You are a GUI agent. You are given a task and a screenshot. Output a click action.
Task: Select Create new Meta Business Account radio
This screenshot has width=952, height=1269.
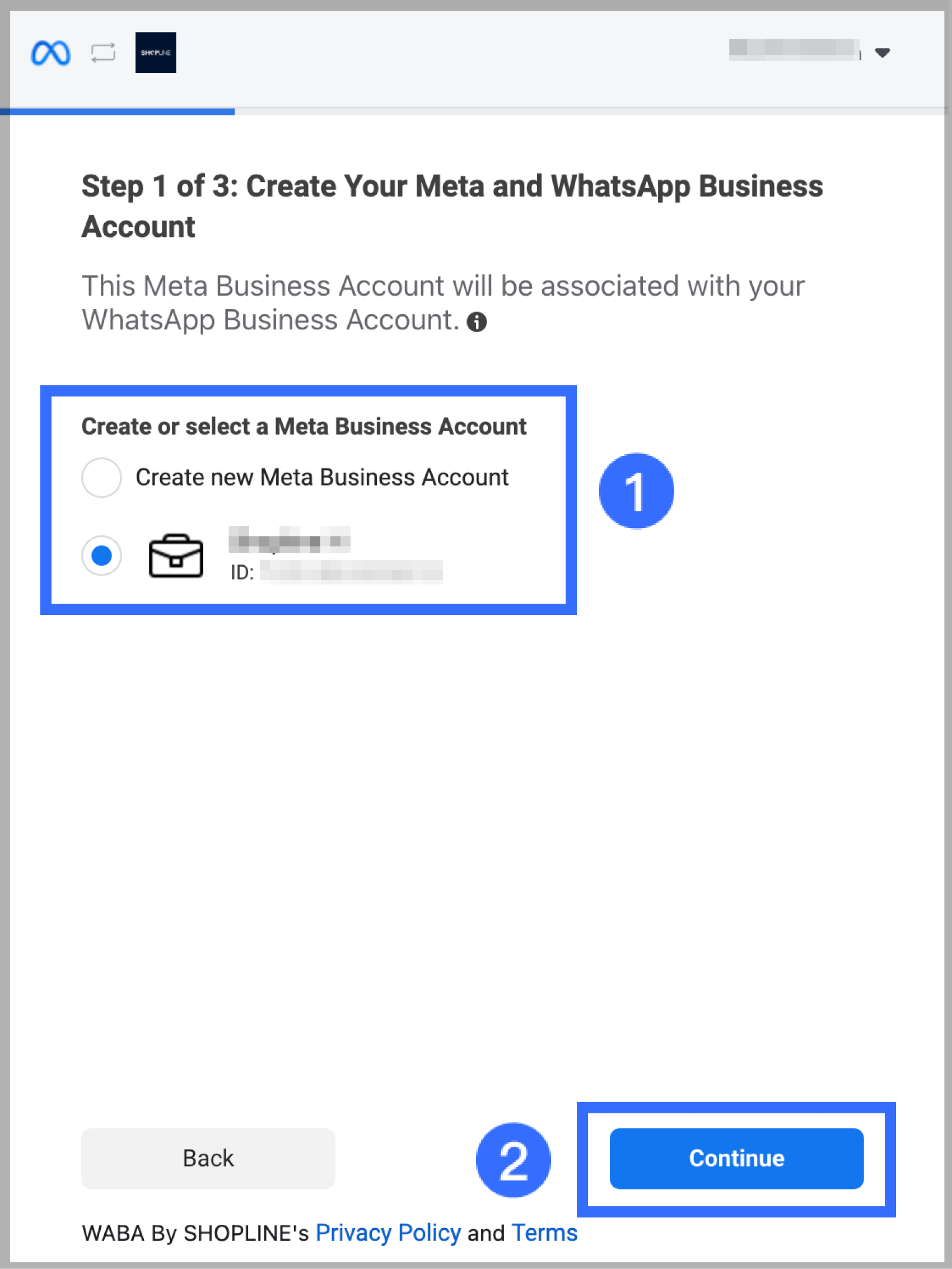[101, 477]
